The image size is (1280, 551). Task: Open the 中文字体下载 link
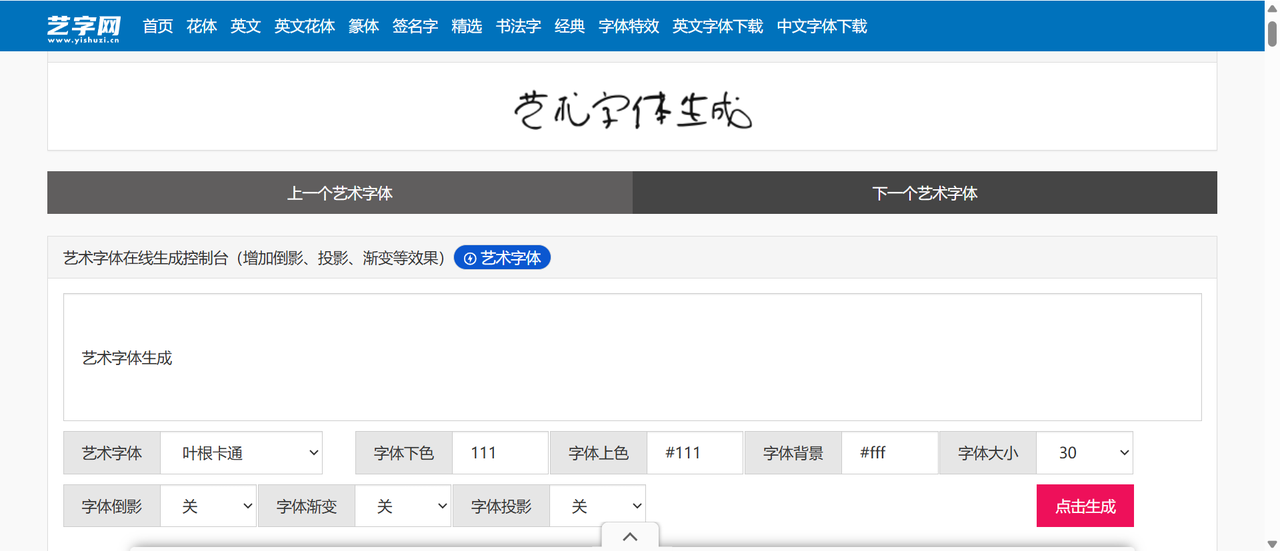822,26
